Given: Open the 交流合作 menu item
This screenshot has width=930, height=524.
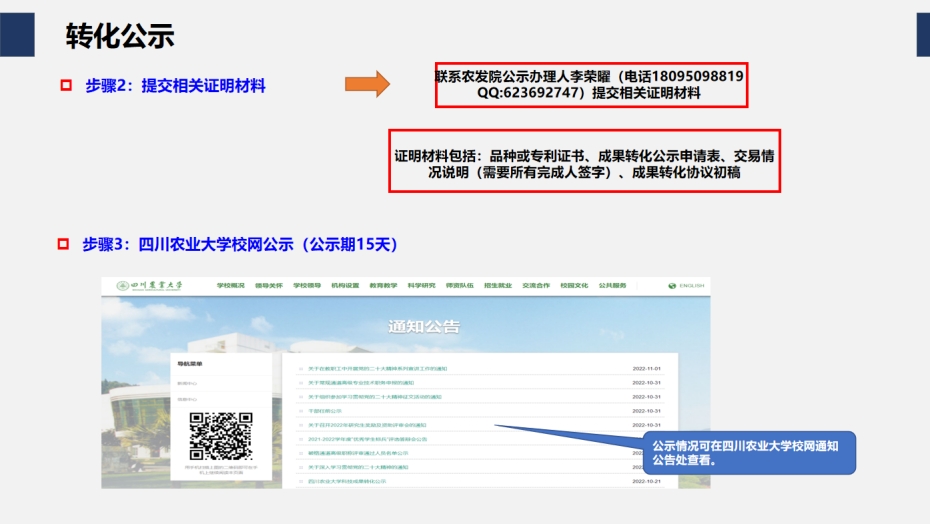Looking at the screenshot, I should (536, 285).
